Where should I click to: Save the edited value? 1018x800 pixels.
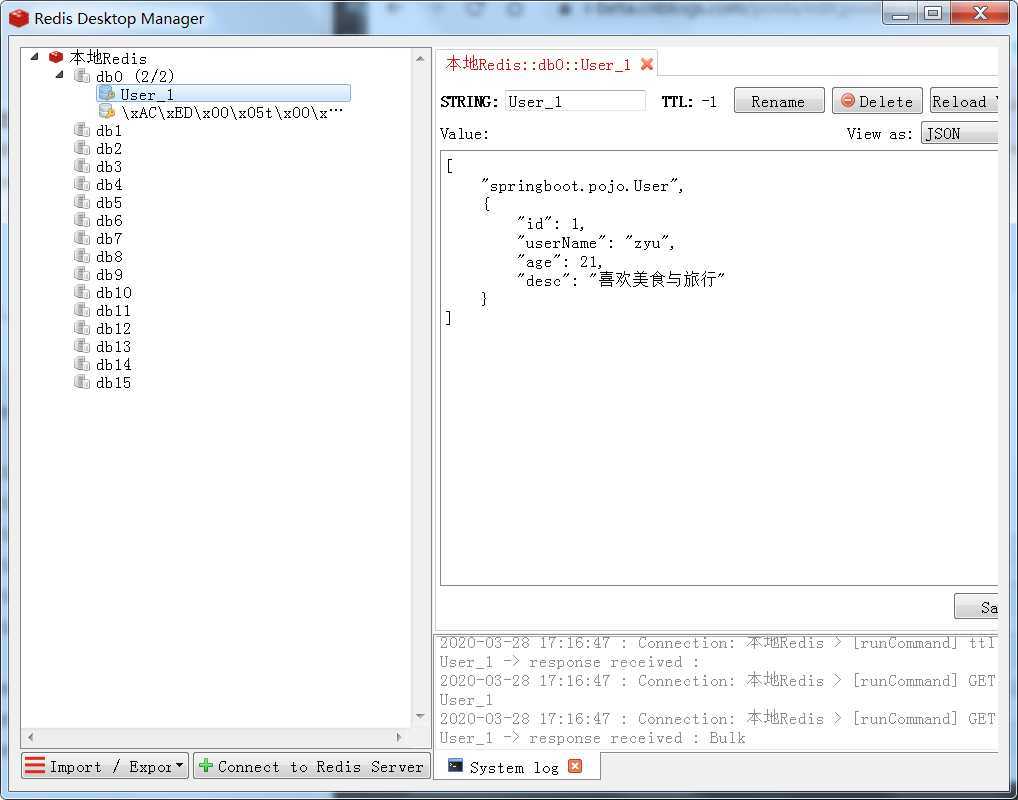976,606
